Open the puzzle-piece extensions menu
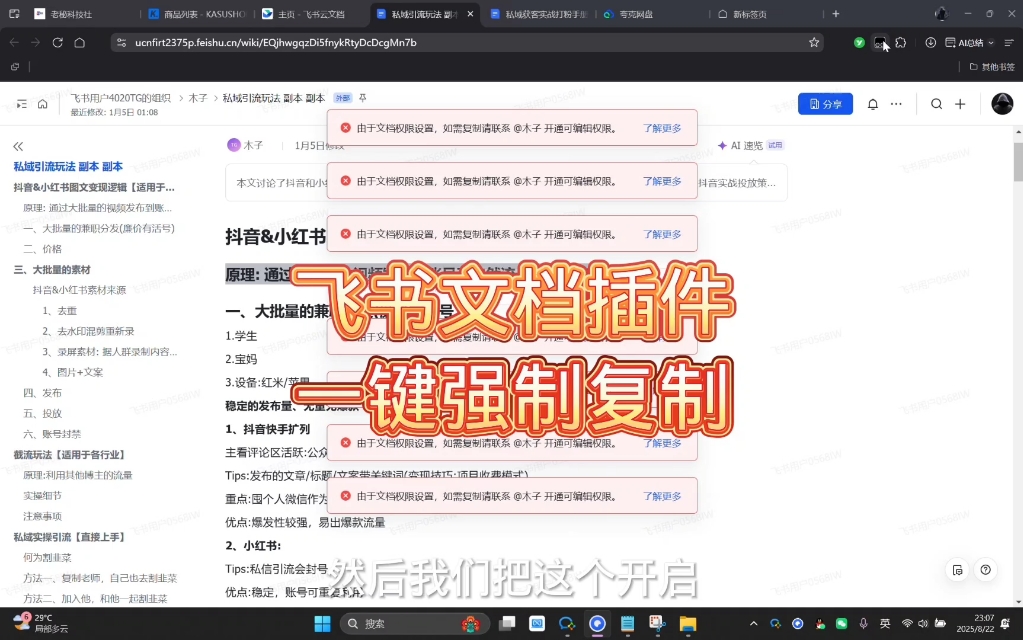This screenshot has height=640, width=1023. tap(901, 42)
